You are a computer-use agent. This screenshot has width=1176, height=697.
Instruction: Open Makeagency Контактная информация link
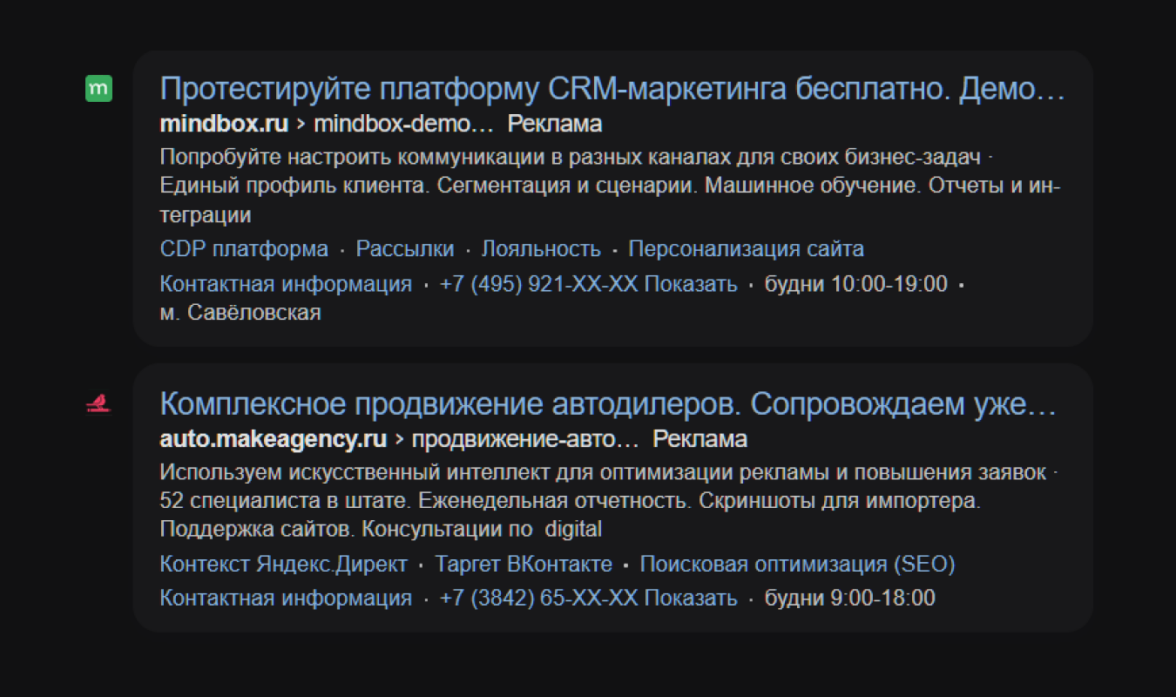coord(286,598)
